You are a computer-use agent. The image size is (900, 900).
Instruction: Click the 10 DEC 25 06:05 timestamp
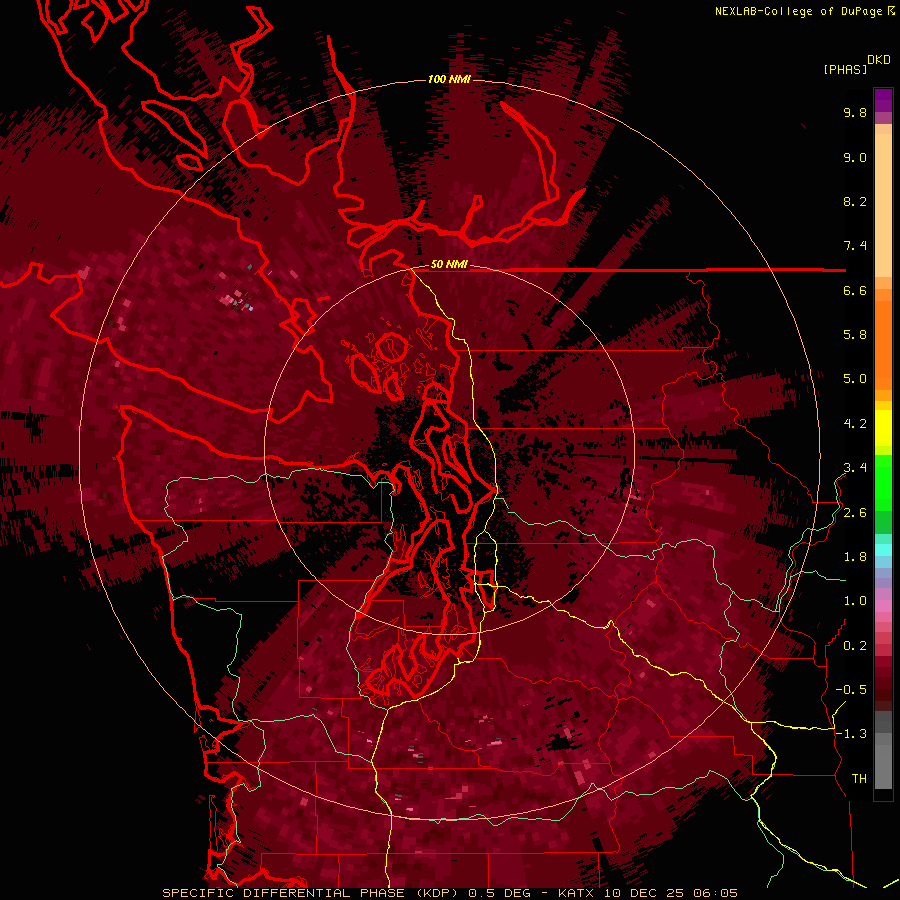click(x=670, y=893)
